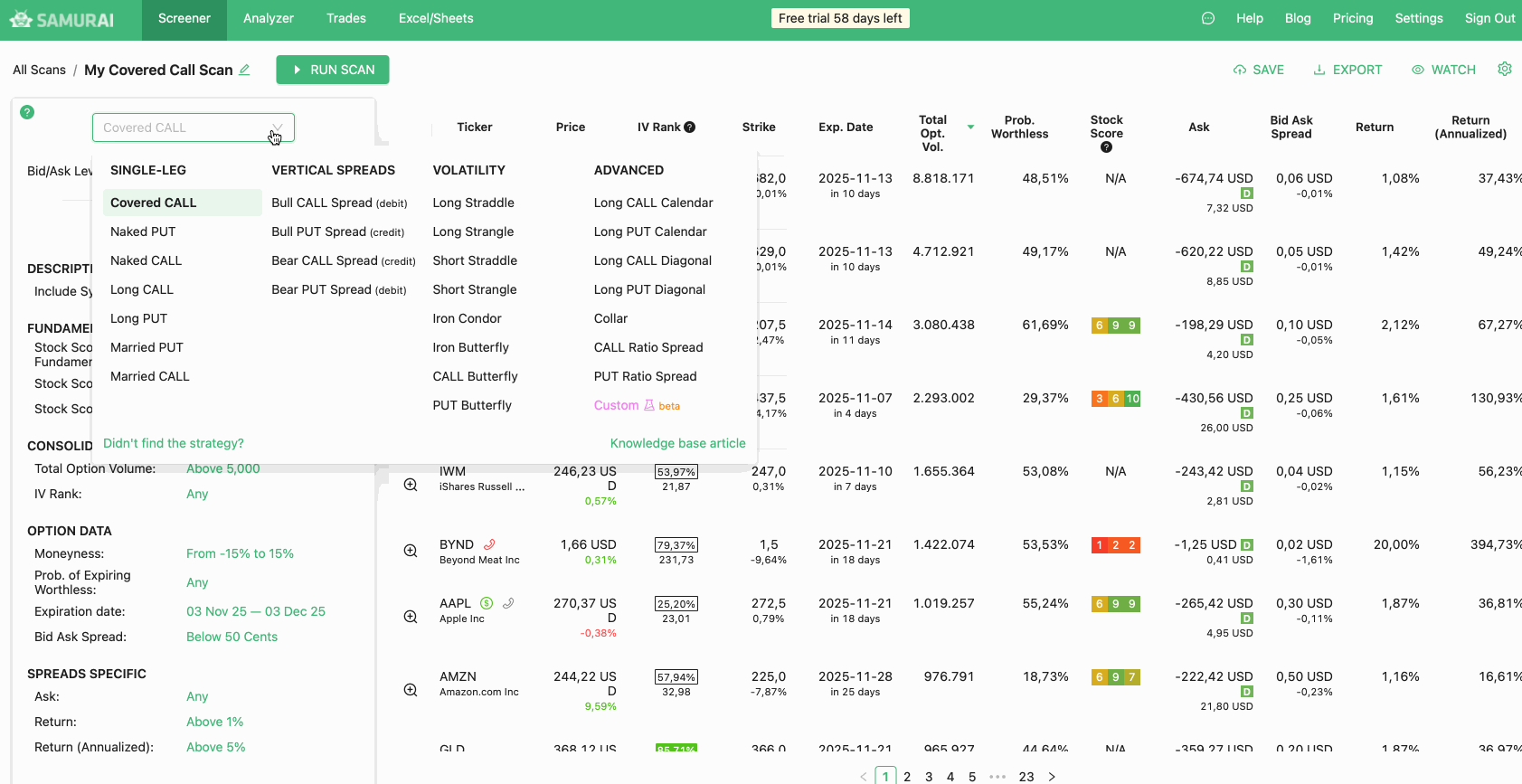The height and width of the screenshot is (784, 1522).
Task: Go to next results page arrow
Action: (x=1052, y=776)
